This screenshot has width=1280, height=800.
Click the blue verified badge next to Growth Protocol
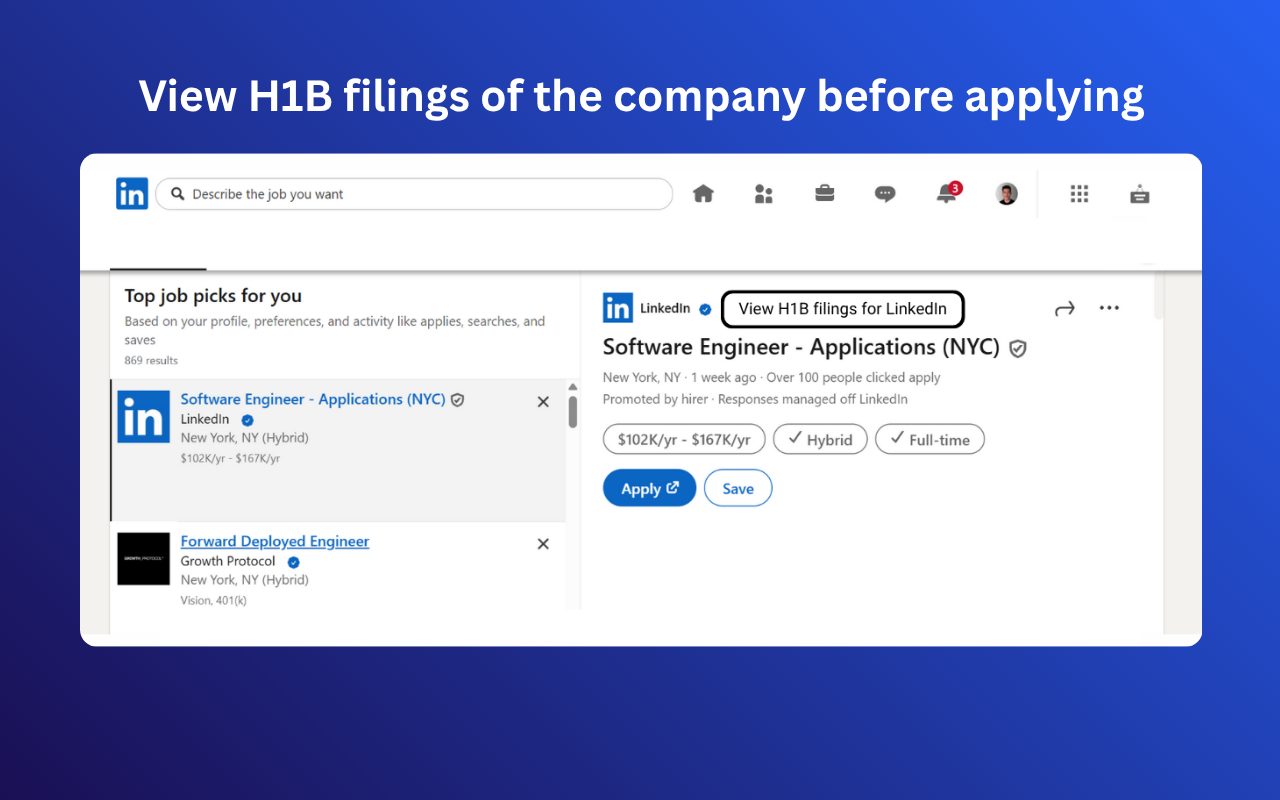coord(294,562)
